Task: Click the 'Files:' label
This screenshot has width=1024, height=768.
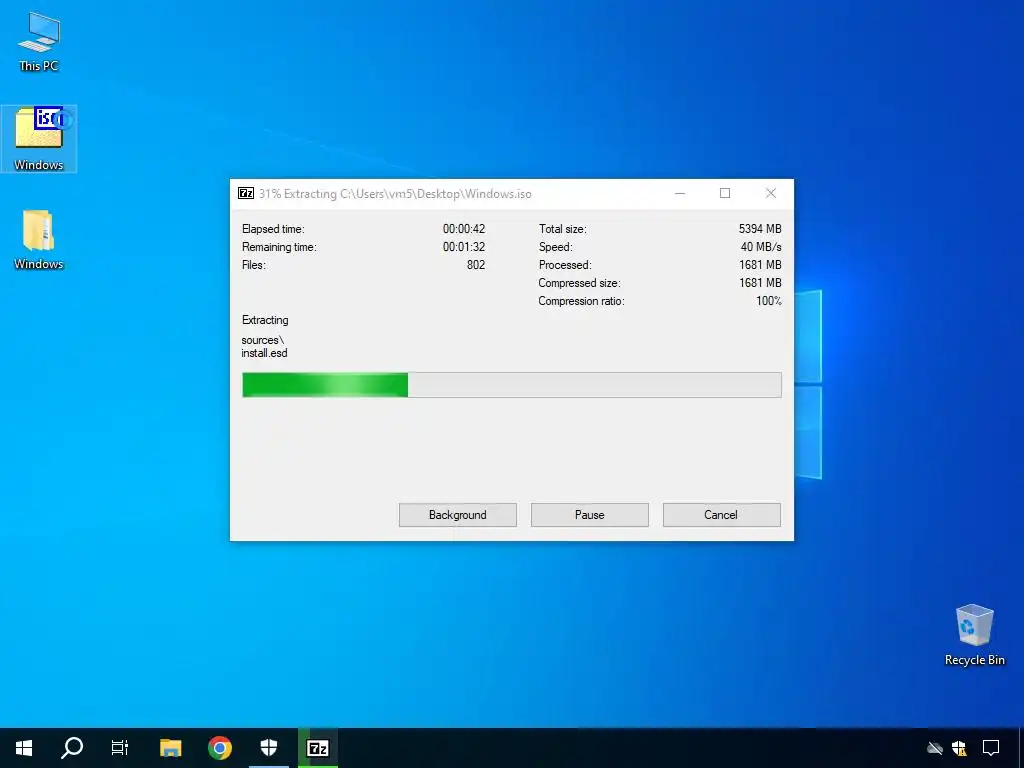Action: tap(253, 264)
